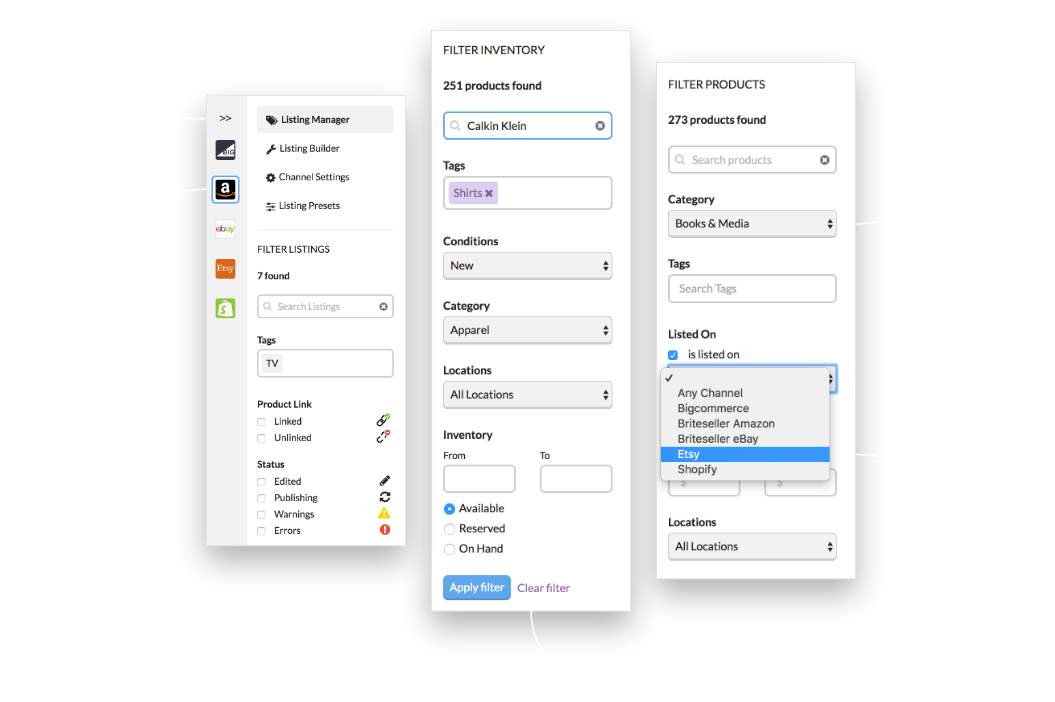Clear the Calkin Klein search text

point(600,126)
